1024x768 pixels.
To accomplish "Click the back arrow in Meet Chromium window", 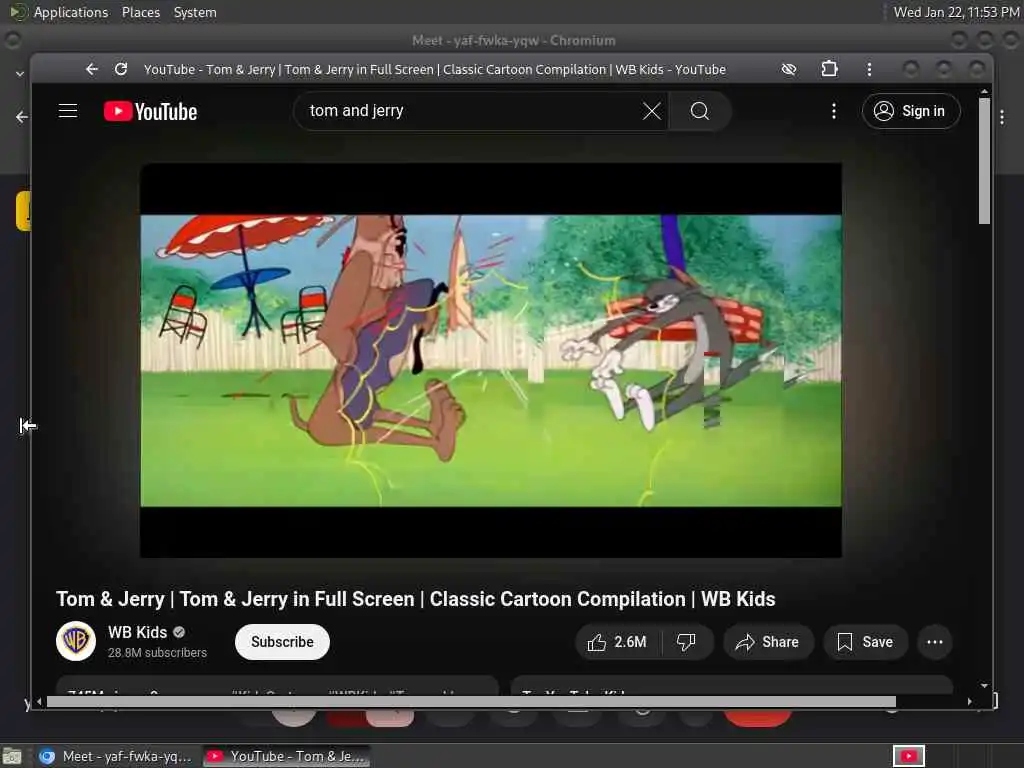I will (x=22, y=117).
